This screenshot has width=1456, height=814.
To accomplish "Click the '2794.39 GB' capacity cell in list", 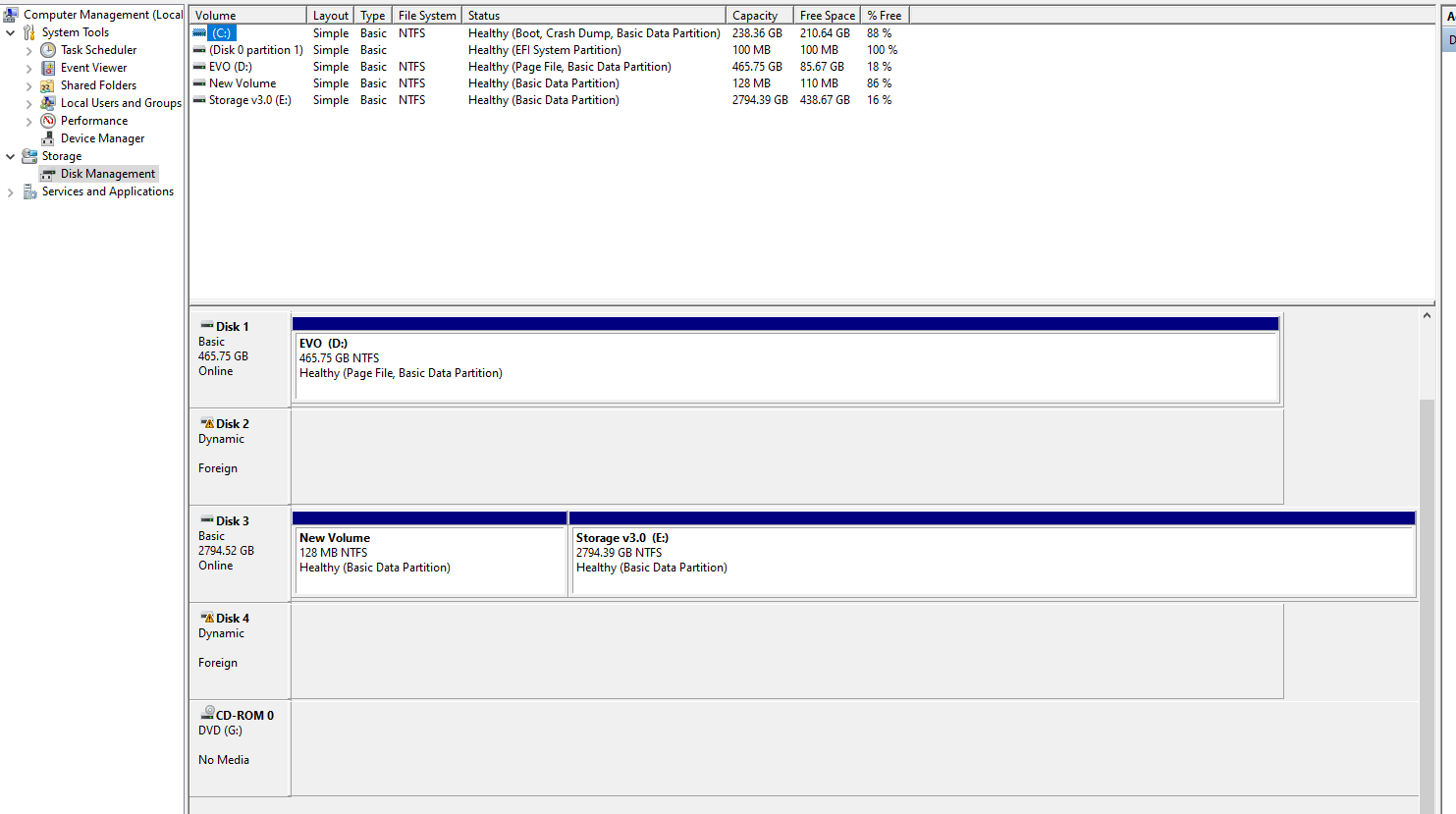I will (x=760, y=100).
